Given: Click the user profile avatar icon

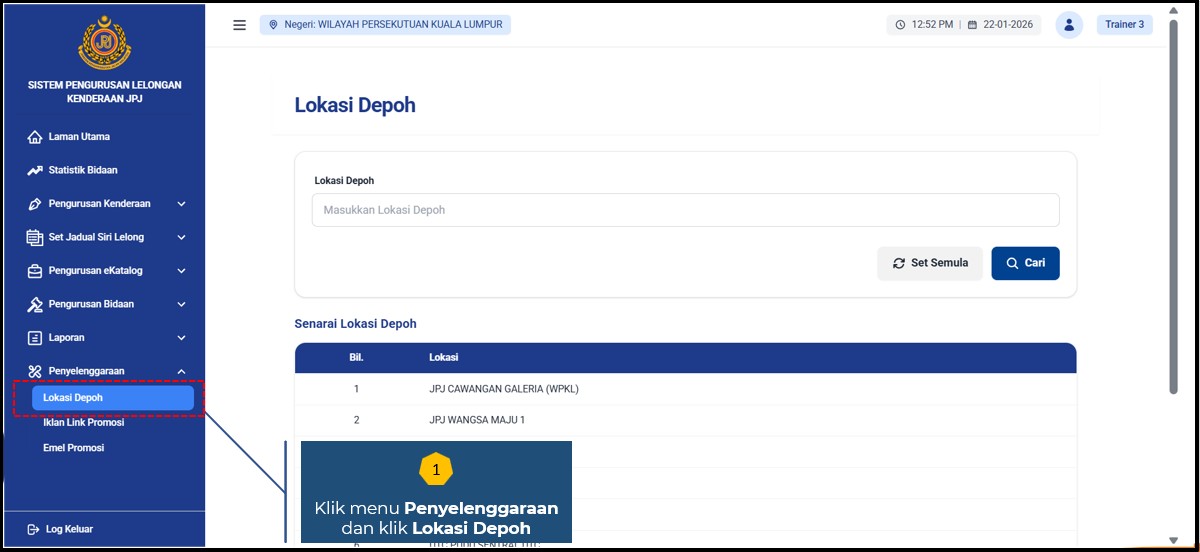Looking at the screenshot, I should point(1069,25).
